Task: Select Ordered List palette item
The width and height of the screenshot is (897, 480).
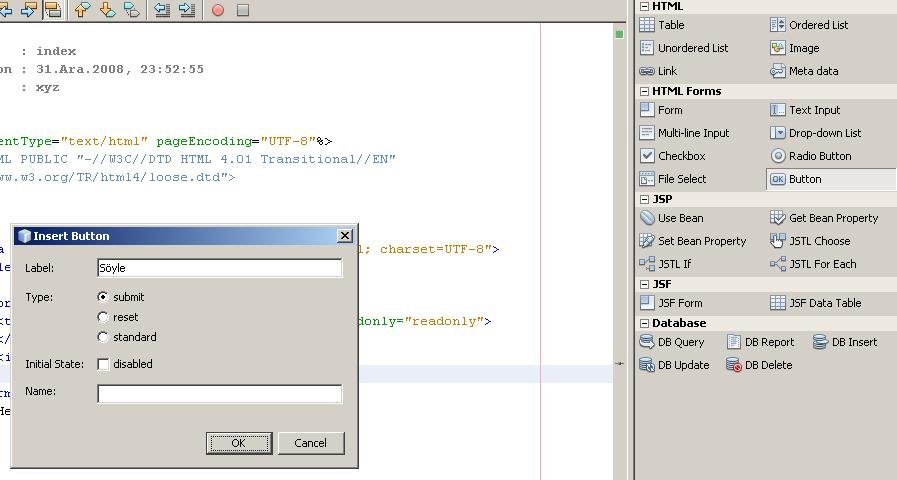Action: tap(809, 25)
